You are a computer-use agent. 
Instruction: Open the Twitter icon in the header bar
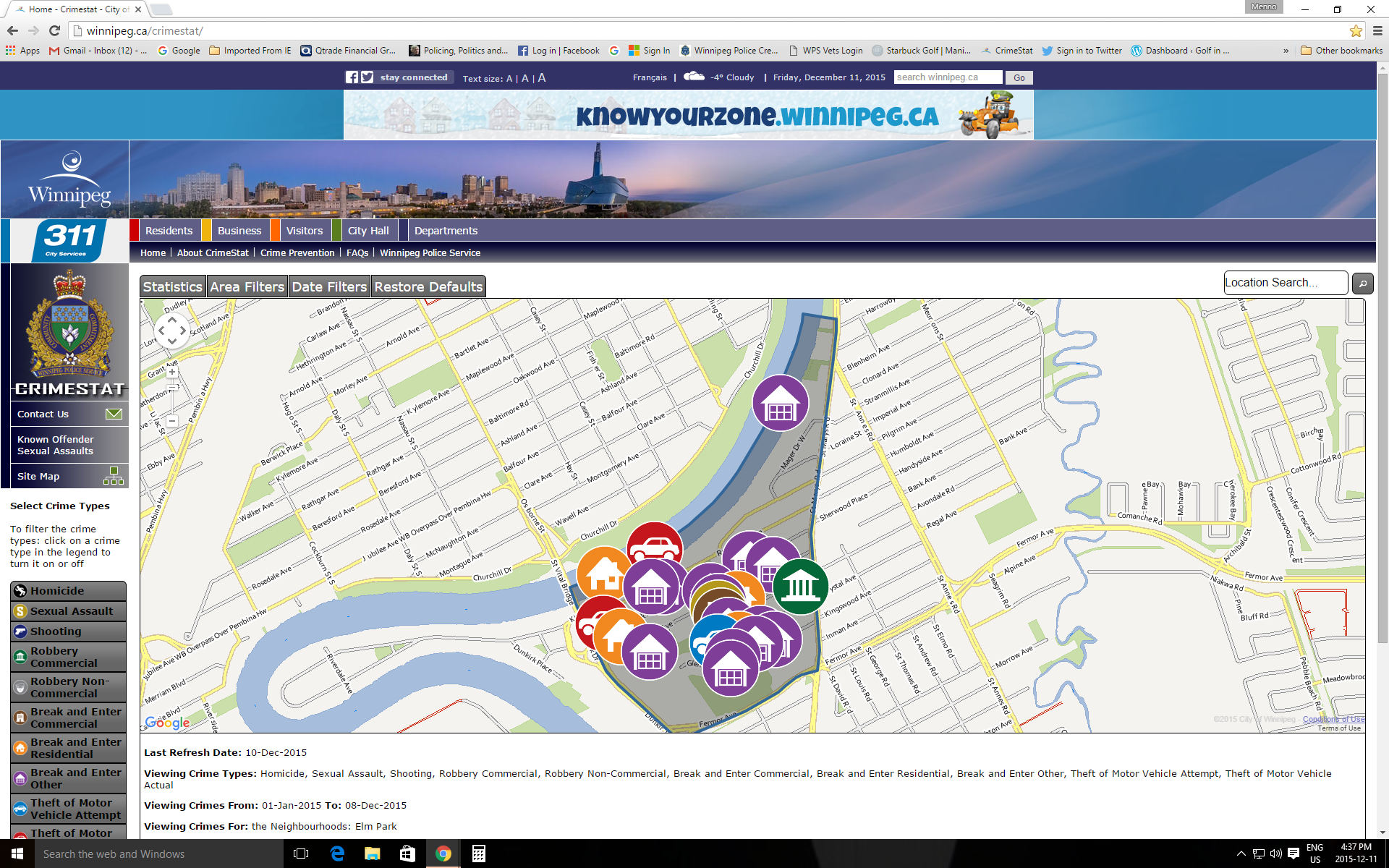click(368, 77)
